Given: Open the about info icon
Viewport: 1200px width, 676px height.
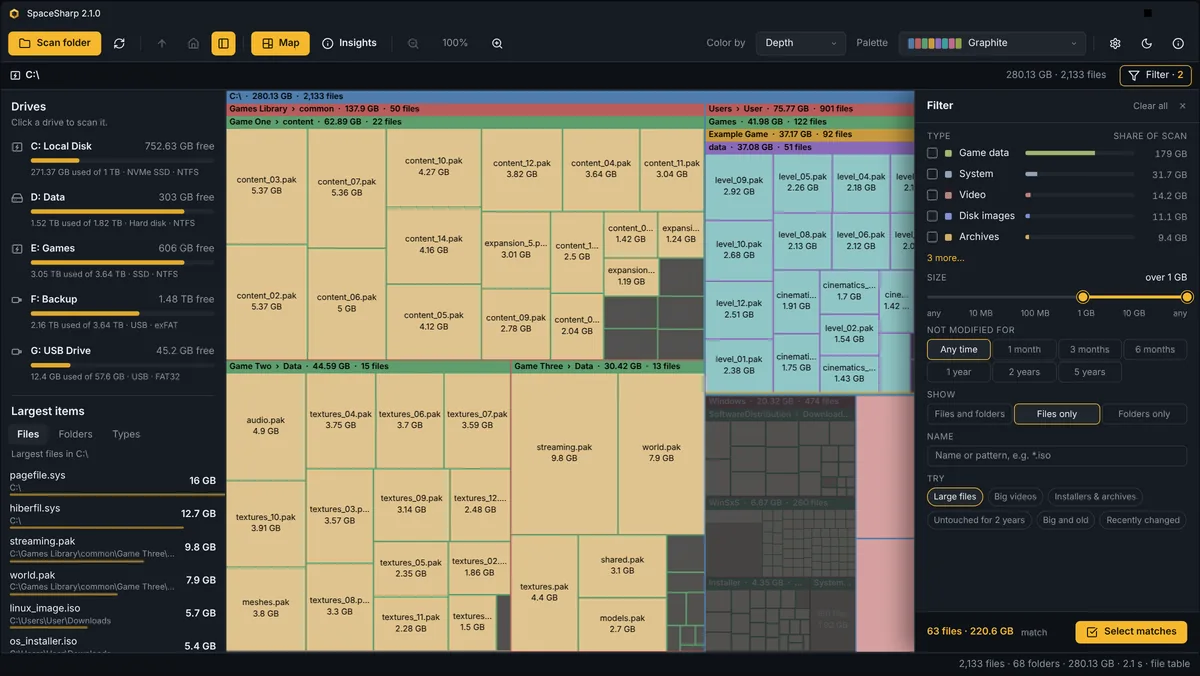Looking at the screenshot, I should [1178, 43].
